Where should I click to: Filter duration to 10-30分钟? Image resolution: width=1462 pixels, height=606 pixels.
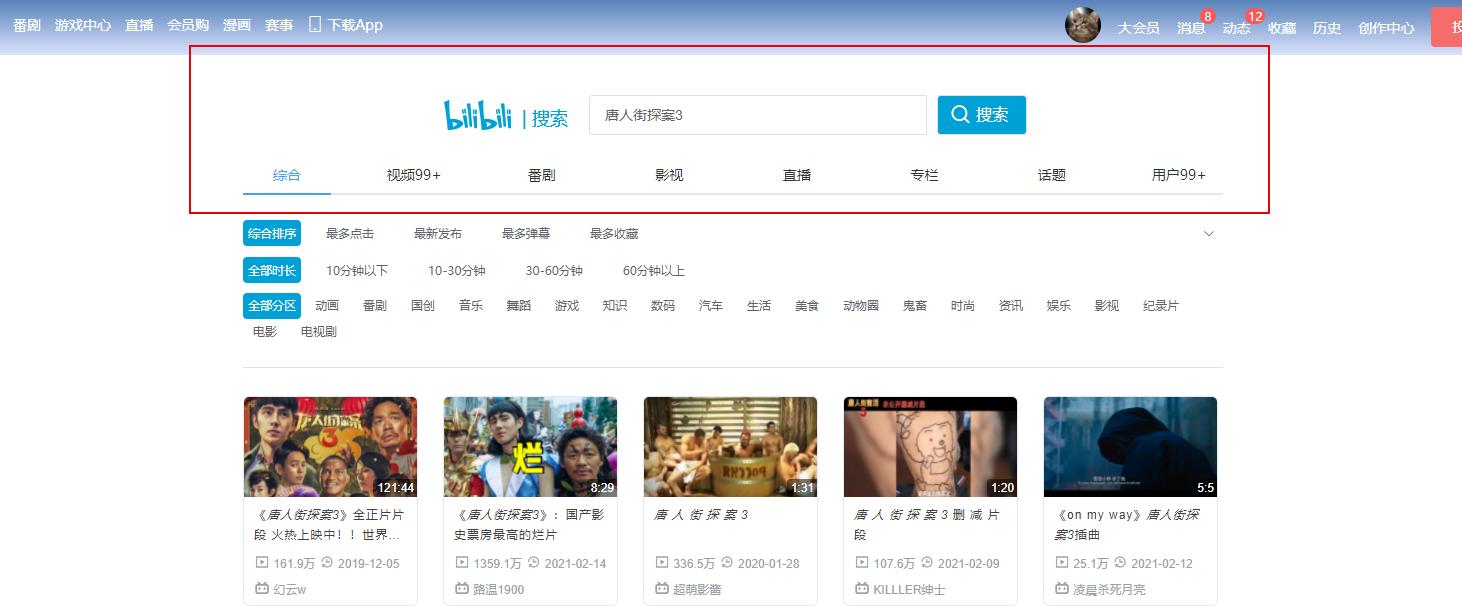[x=457, y=270]
